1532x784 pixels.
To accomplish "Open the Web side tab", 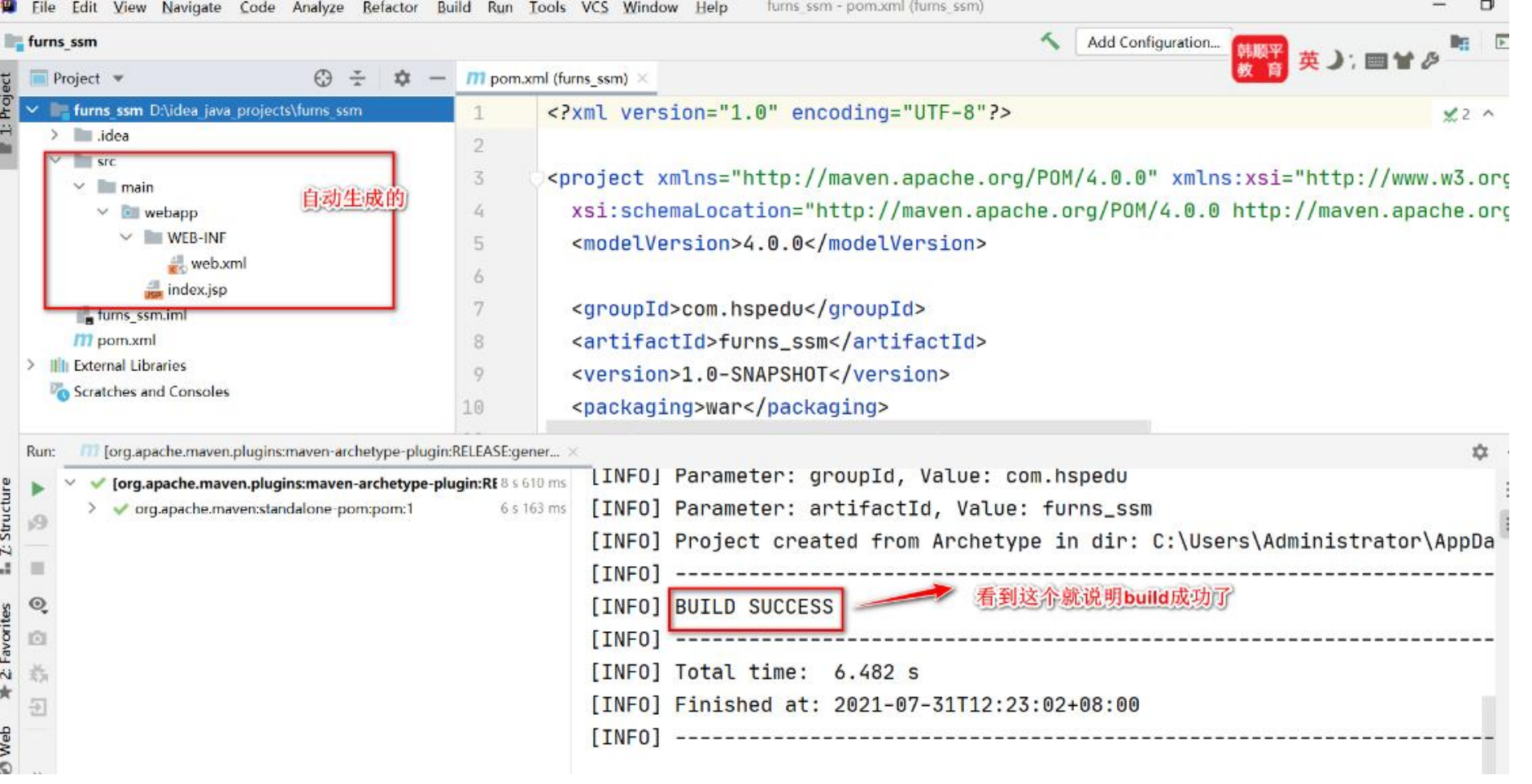I will point(7,750).
